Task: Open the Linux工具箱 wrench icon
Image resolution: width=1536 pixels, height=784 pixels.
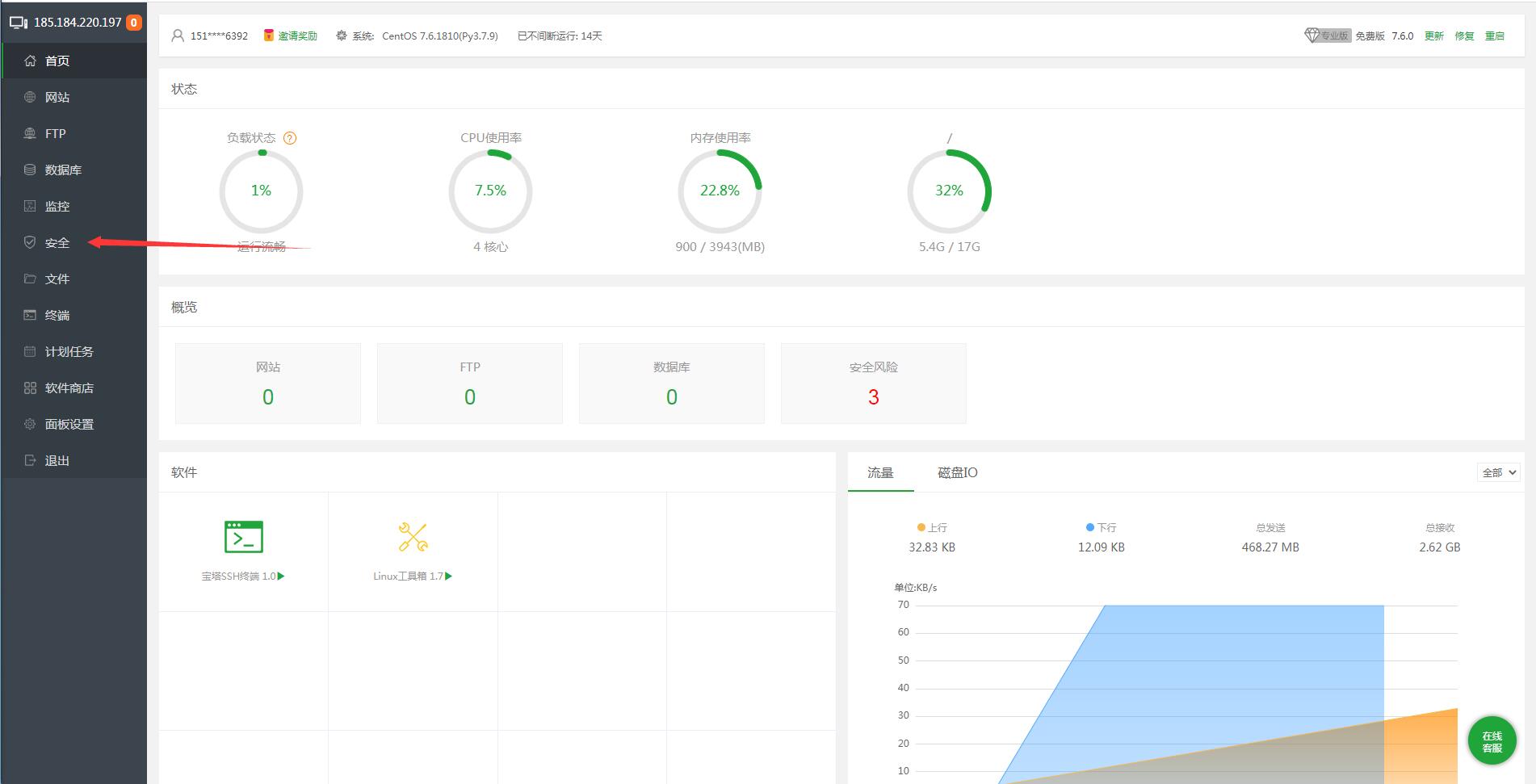Action: pyautogui.click(x=413, y=537)
